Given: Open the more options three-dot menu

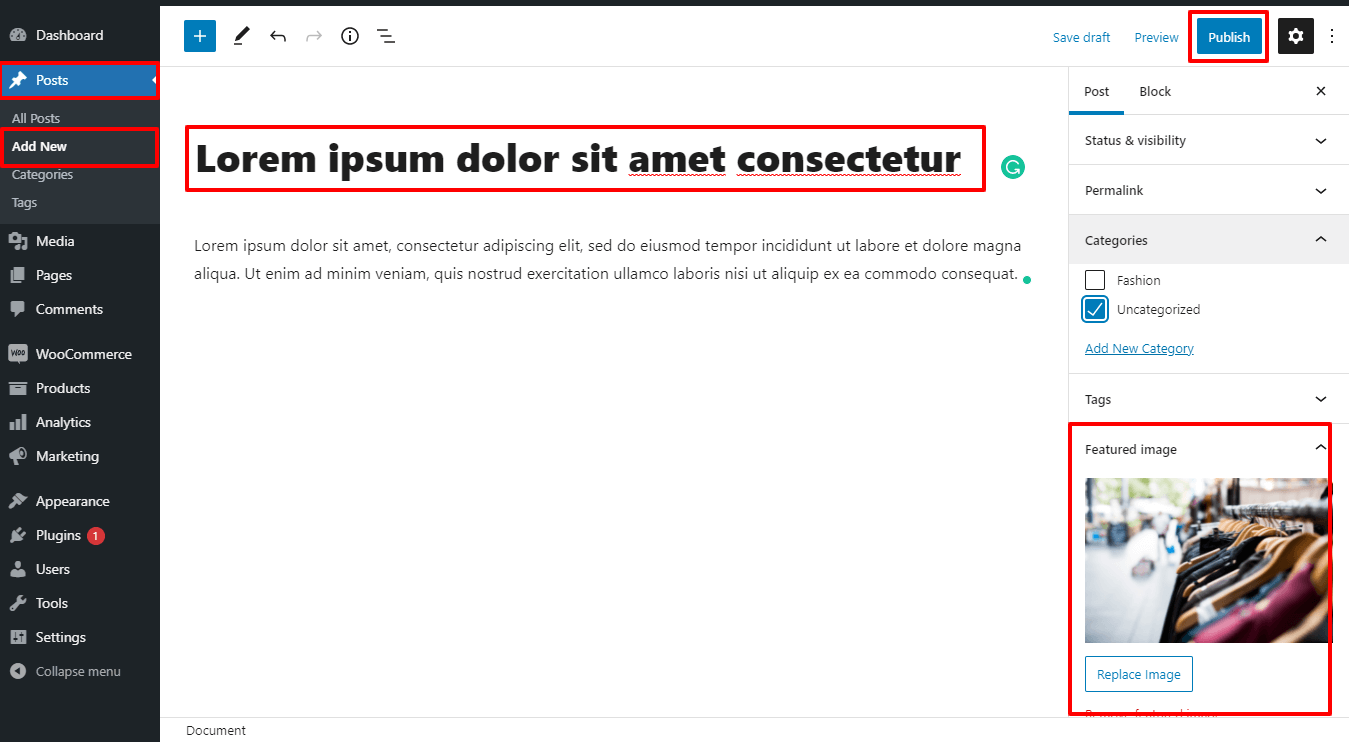Looking at the screenshot, I should [x=1332, y=36].
